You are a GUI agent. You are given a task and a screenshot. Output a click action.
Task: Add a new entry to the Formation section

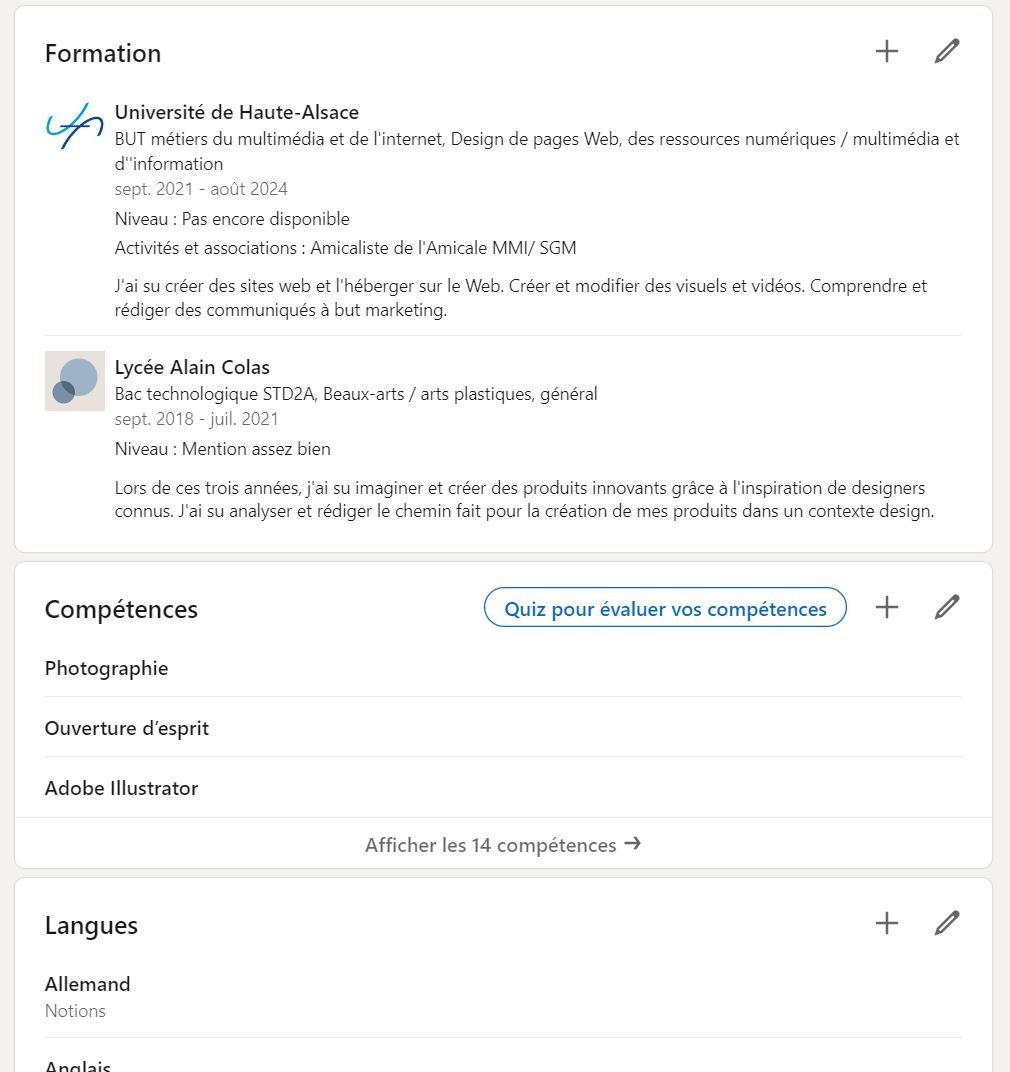tap(886, 51)
